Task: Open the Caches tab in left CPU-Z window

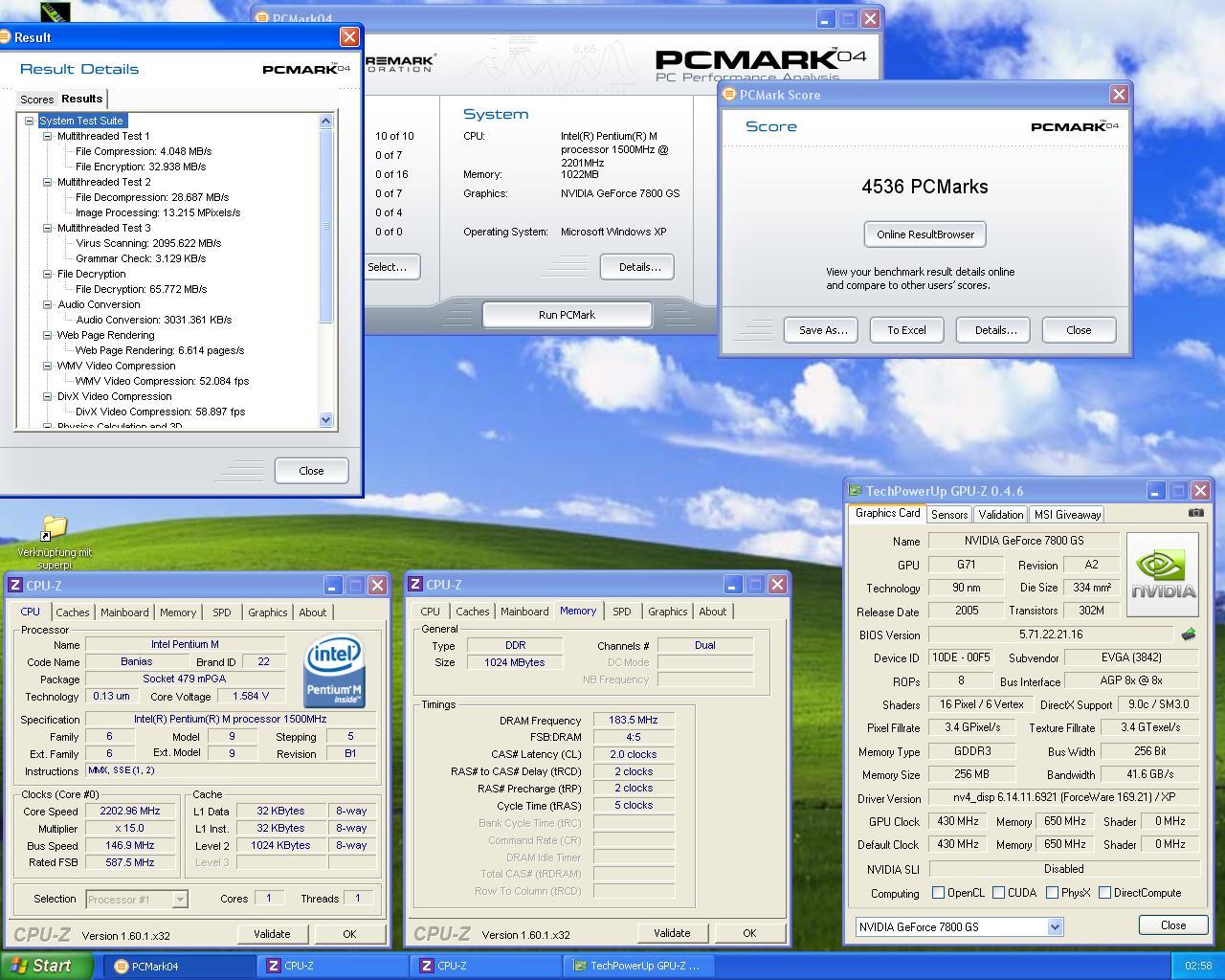Action: pyautogui.click(x=72, y=612)
